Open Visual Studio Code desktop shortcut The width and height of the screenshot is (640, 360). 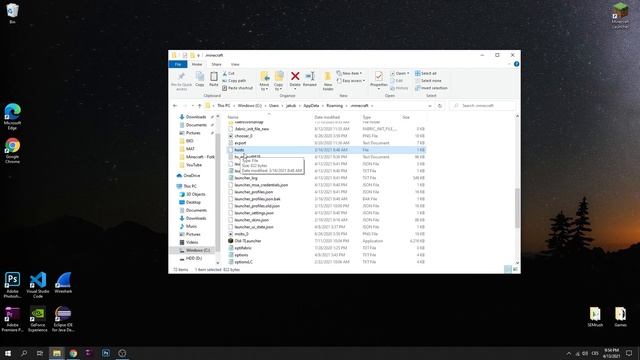pos(38,285)
